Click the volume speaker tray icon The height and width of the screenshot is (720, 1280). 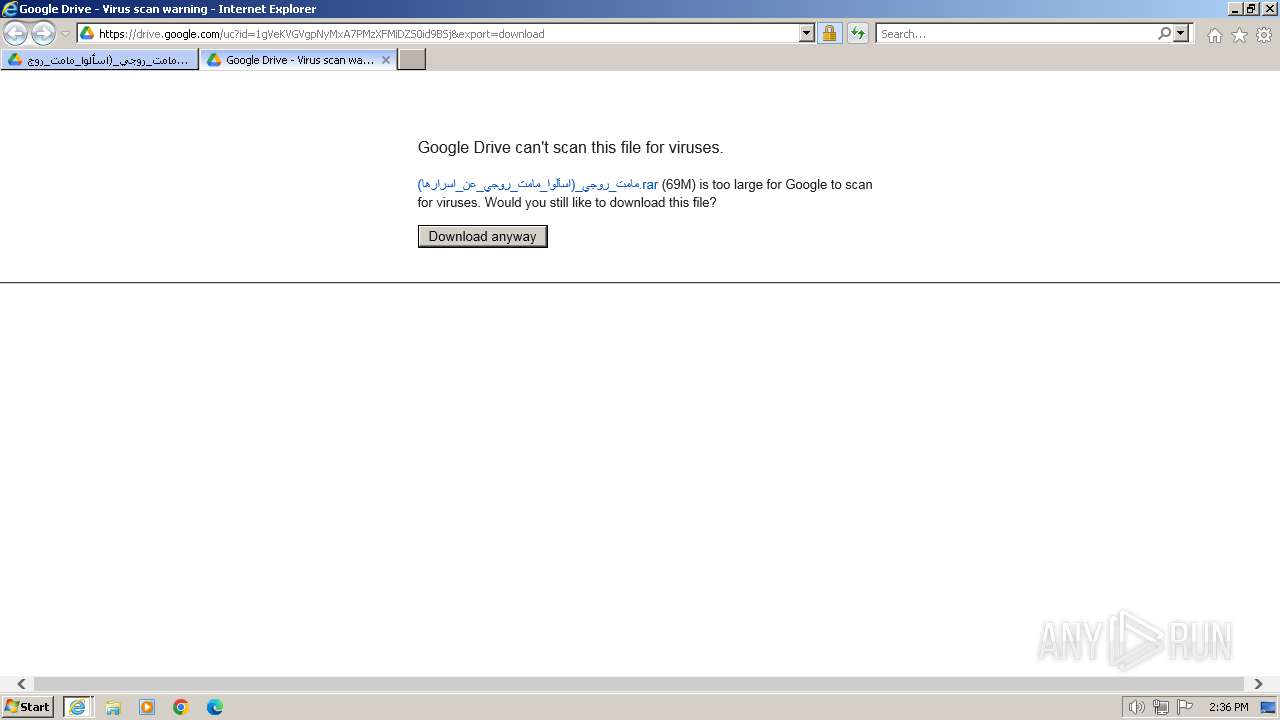point(1136,707)
